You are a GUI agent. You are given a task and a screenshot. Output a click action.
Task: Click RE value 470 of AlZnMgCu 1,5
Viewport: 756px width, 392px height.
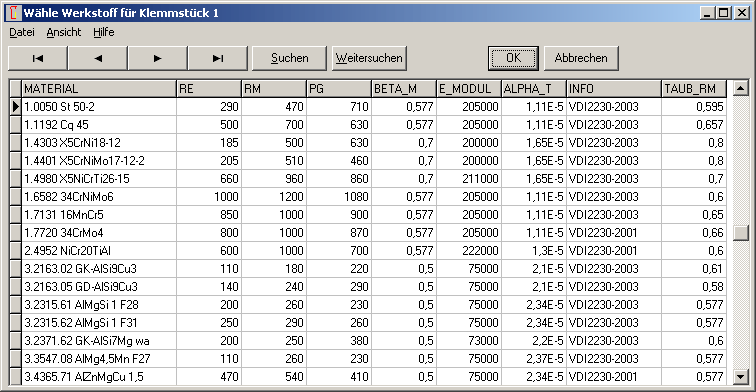pyautogui.click(x=209, y=377)
